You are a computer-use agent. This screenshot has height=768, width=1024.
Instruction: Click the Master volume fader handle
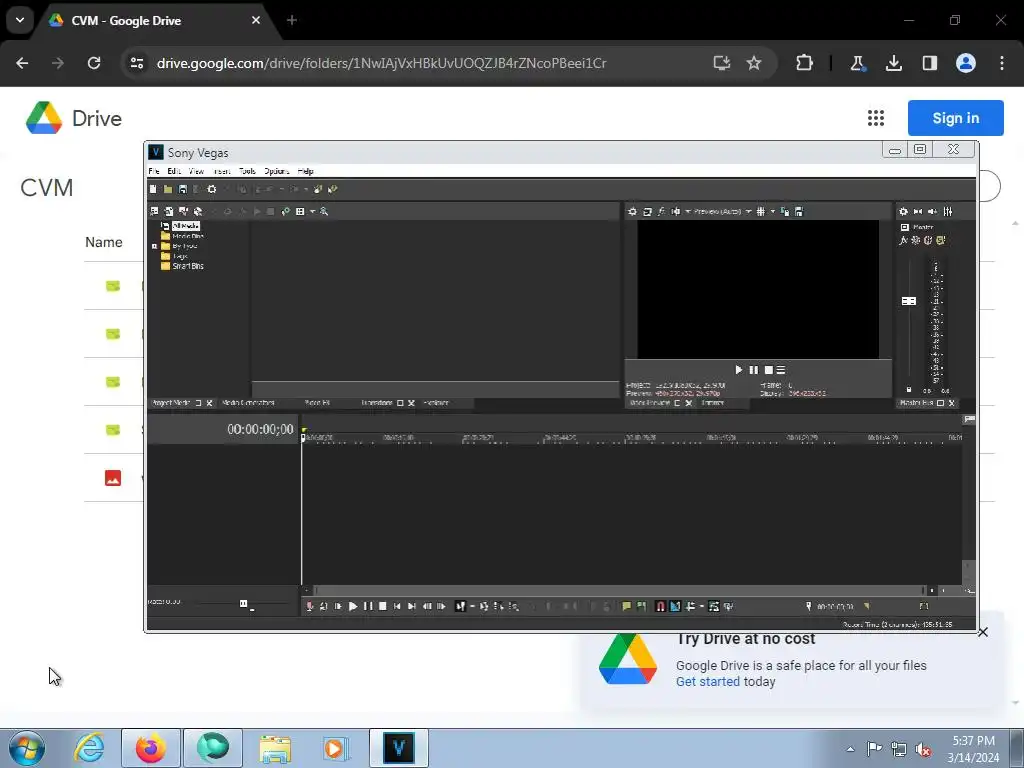click(x=909, y=301)
